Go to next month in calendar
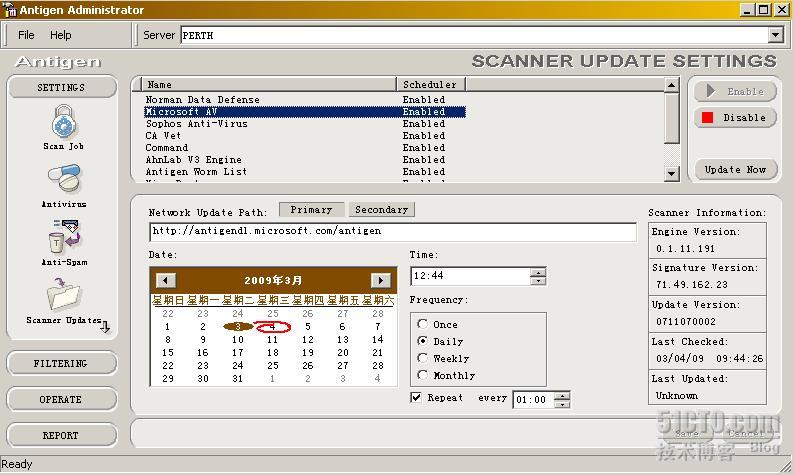The image size is (794, 475). tap(381, 280)
